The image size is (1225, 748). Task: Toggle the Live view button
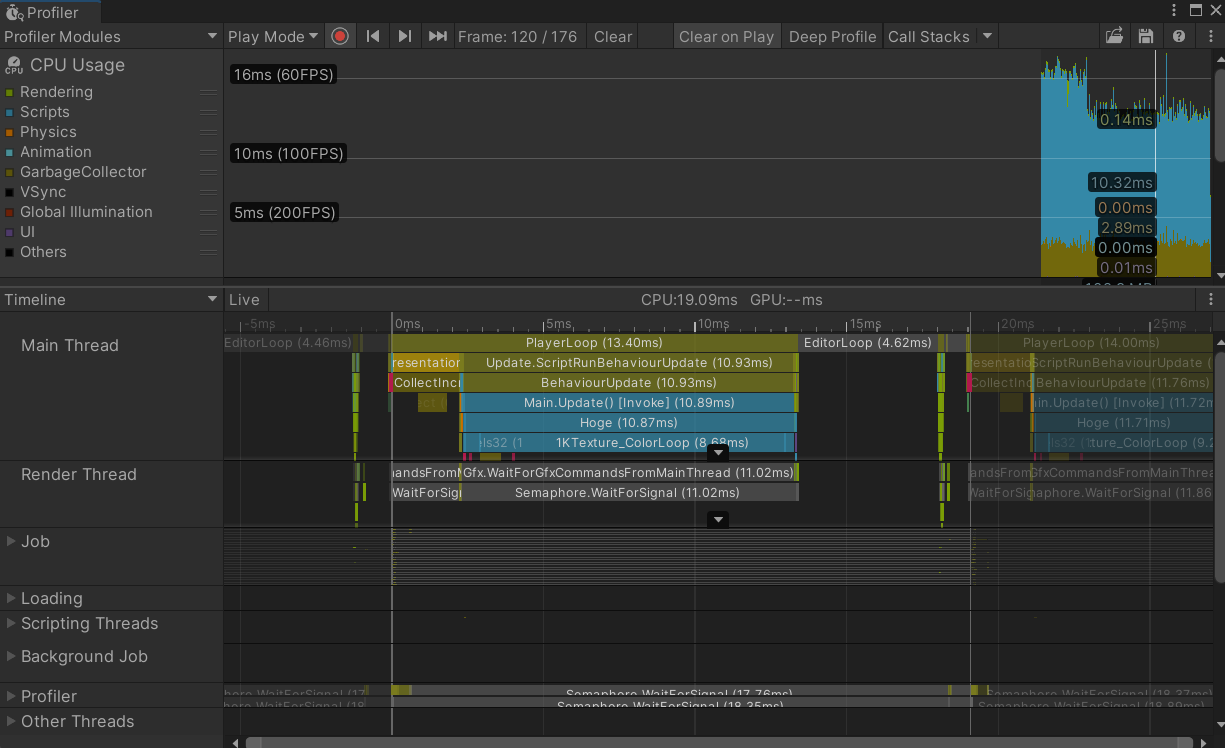tap(244, 299)
